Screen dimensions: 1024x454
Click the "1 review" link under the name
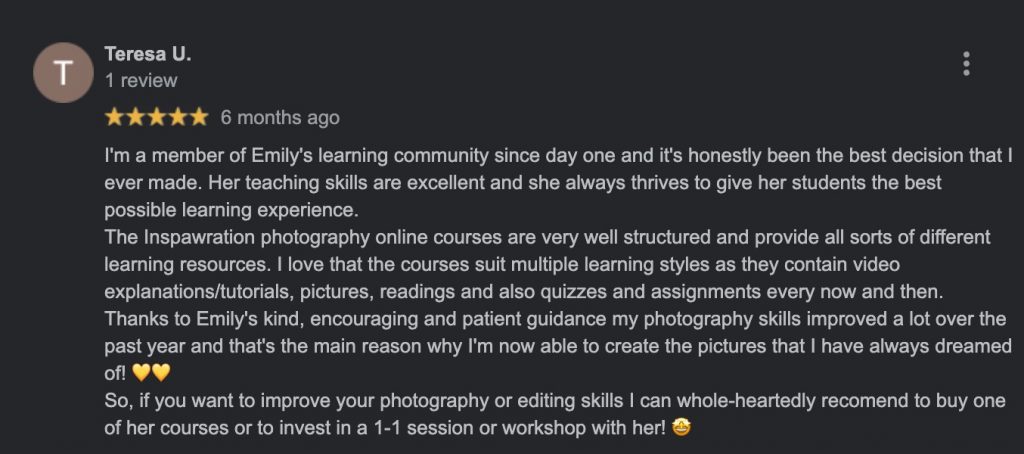(x=140, y=80)
